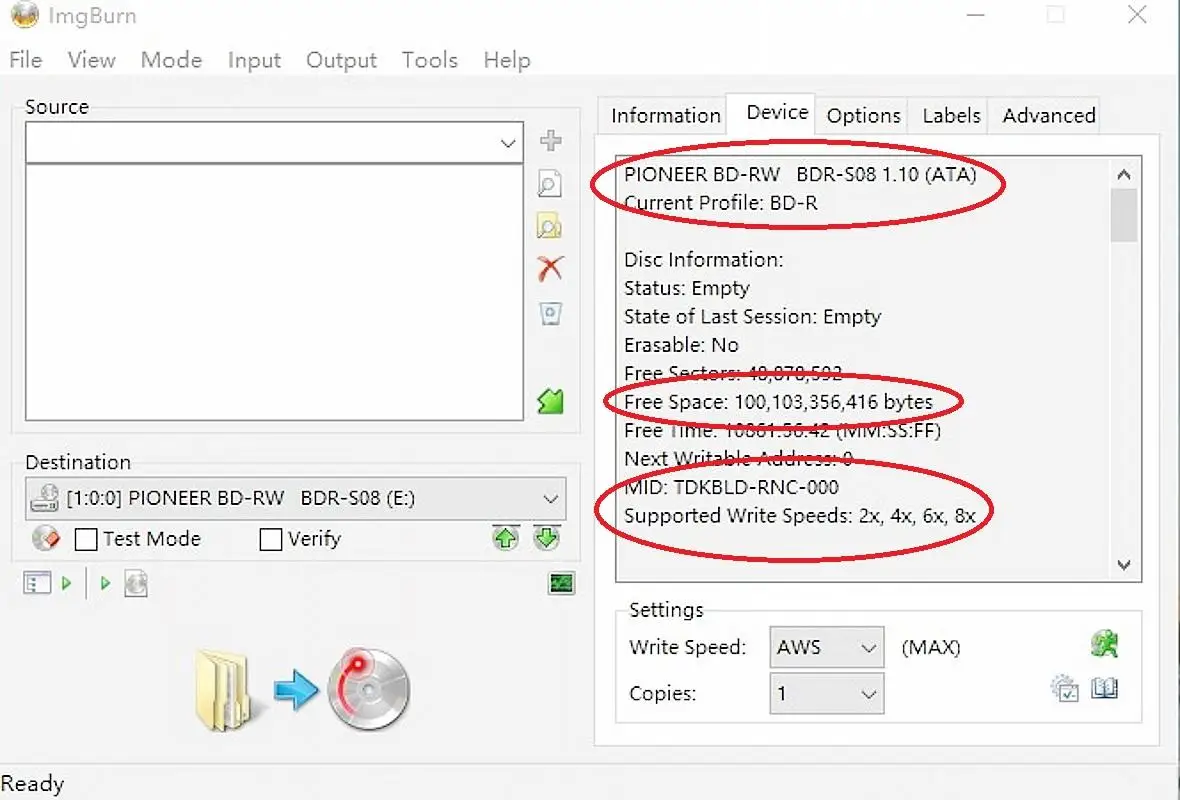Click the erase disc icon beside Test Mode
Screen dimensions: 1180x800
(x=46, y=538)
